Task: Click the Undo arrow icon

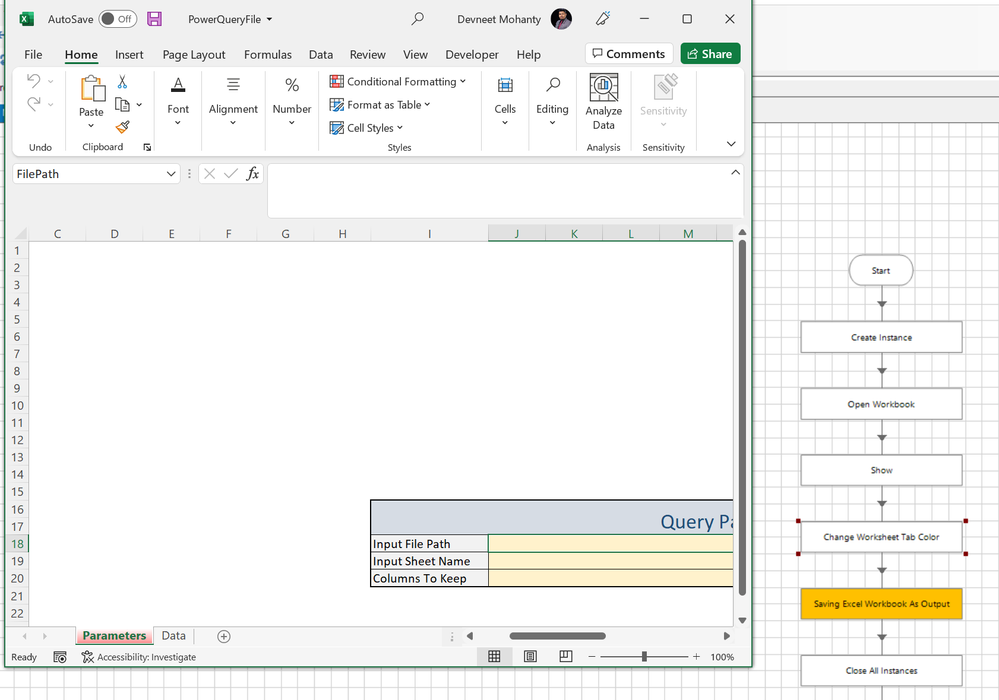Action: [x=34, y=81]
